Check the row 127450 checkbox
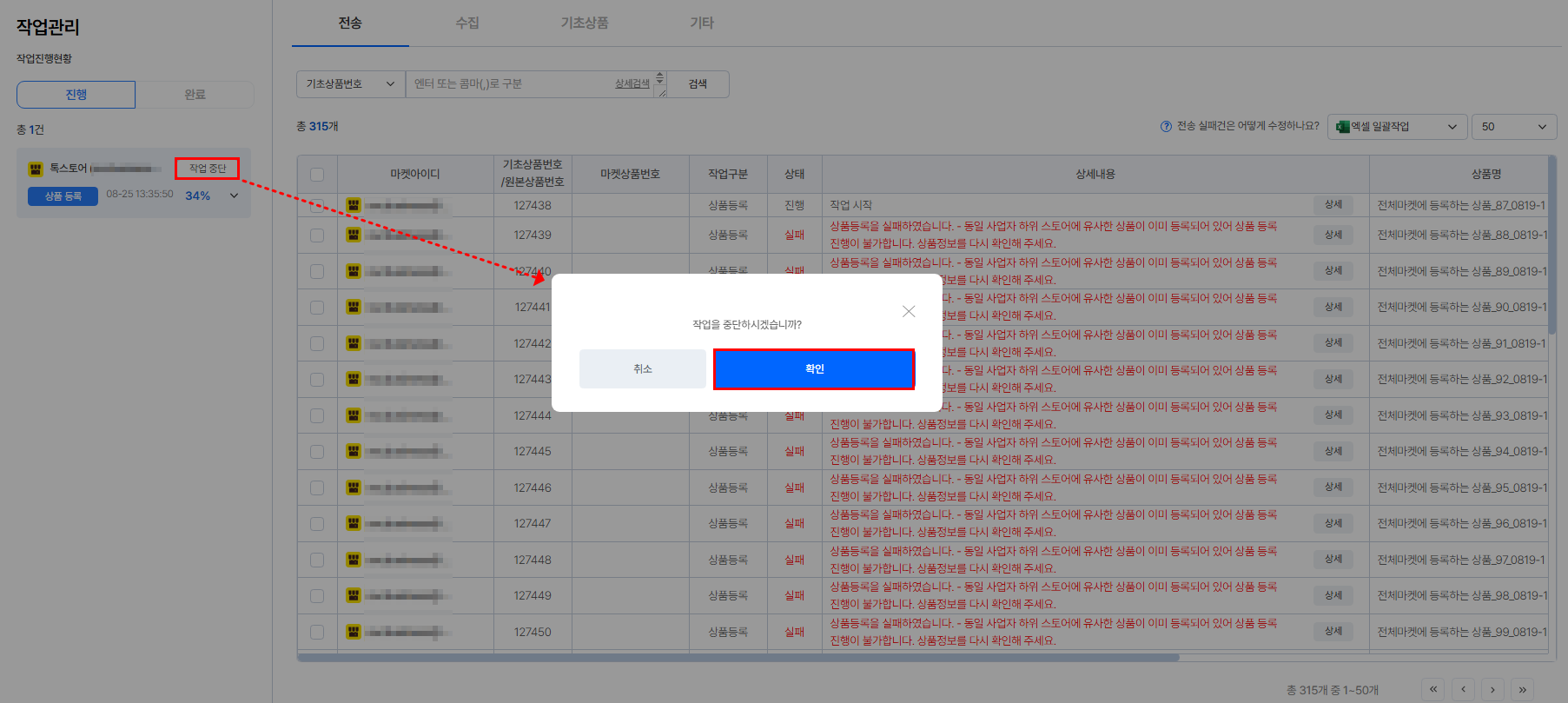 317,632
